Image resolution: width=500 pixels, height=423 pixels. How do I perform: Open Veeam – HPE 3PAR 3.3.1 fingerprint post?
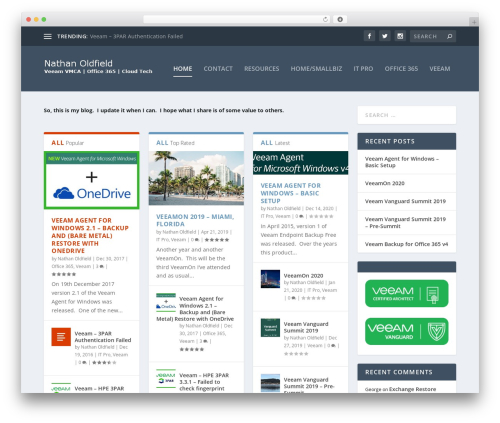204,382
